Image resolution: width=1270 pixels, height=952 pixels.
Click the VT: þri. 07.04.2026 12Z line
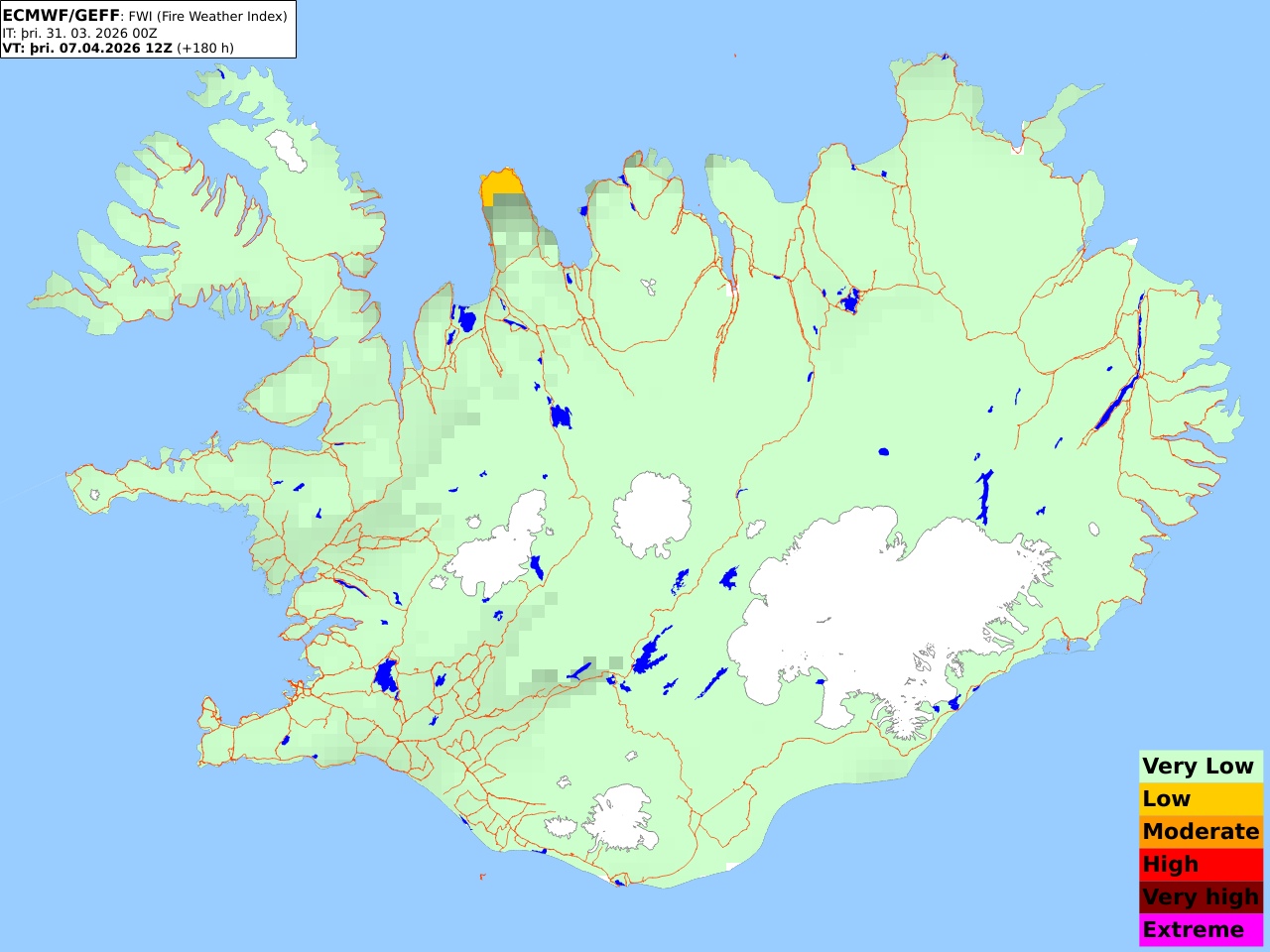point(118,48)
